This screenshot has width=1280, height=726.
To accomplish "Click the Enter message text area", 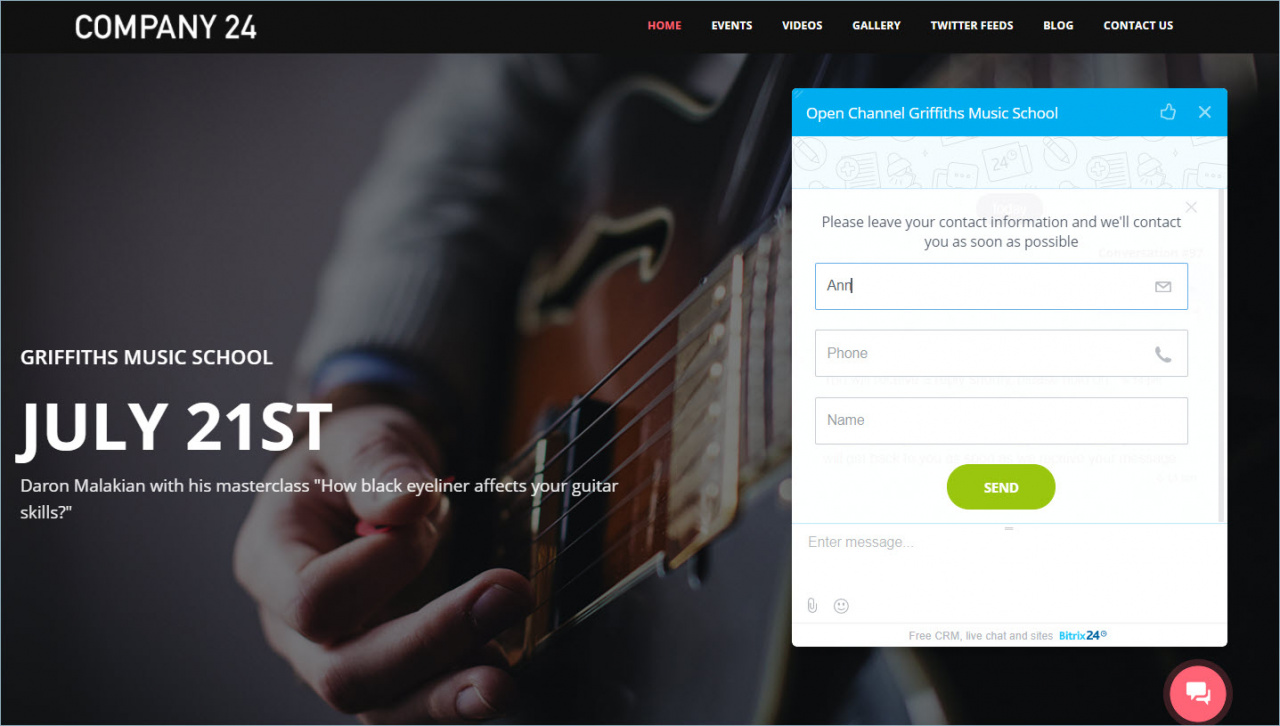I will pyautogui.click(x=1008, y=560).
